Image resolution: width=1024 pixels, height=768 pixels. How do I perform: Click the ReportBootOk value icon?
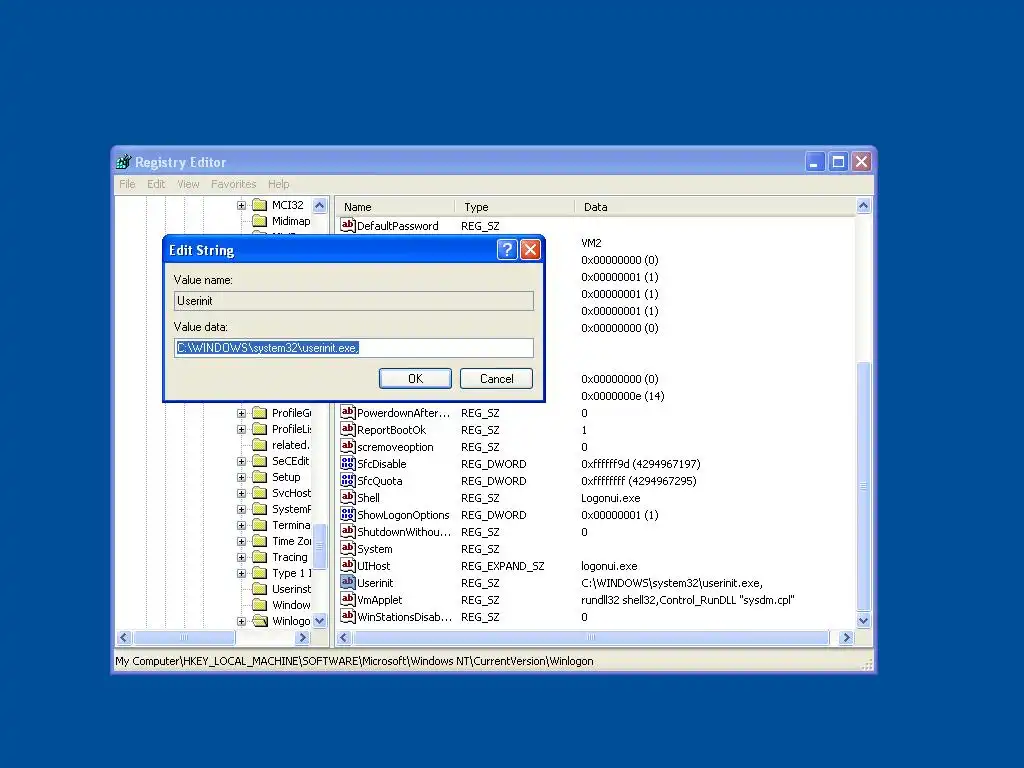coord(347,430)
